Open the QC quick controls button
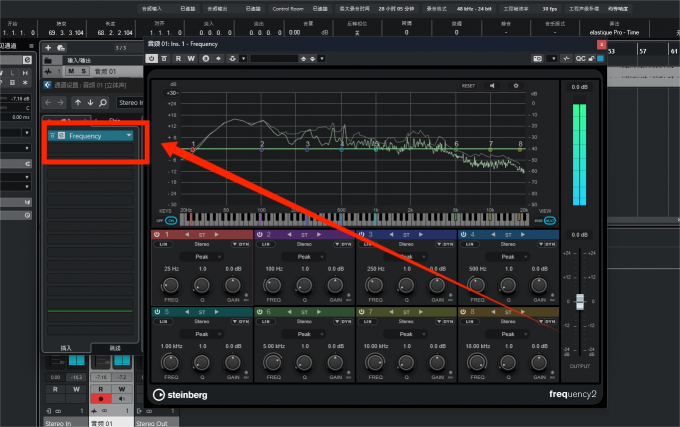Image resolution: width=680 pixels, height=427 pixels. 580,59
